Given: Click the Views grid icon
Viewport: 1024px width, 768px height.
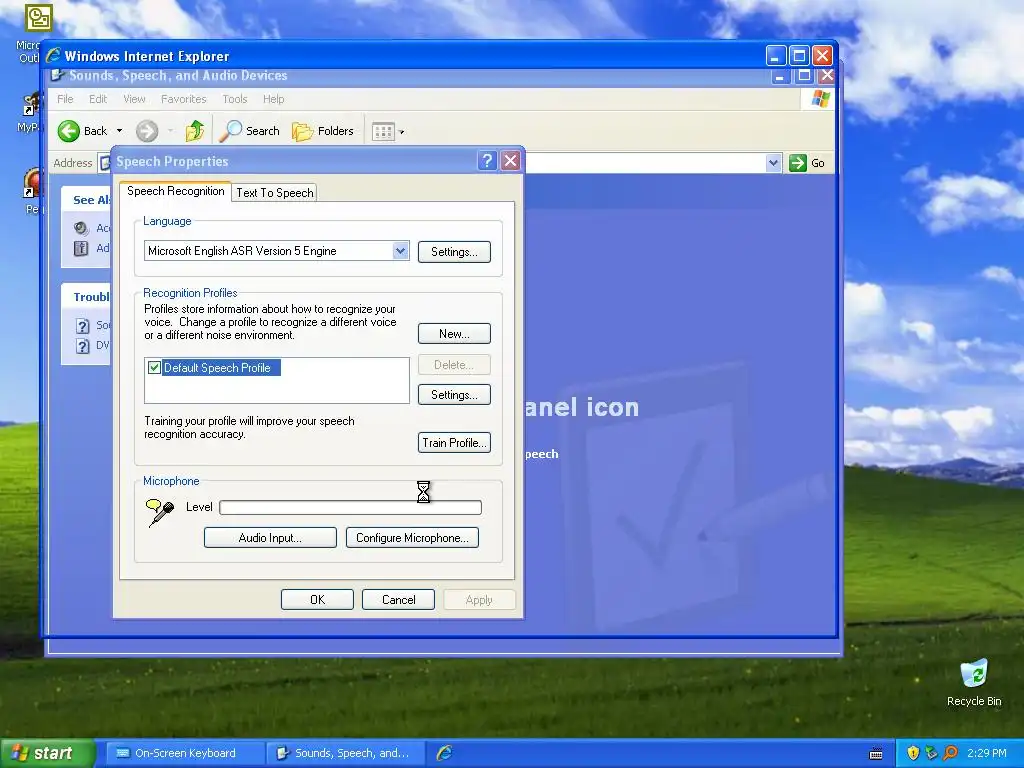Looking at the screenshot, I should pyautogui.click(x=383, y=132).
